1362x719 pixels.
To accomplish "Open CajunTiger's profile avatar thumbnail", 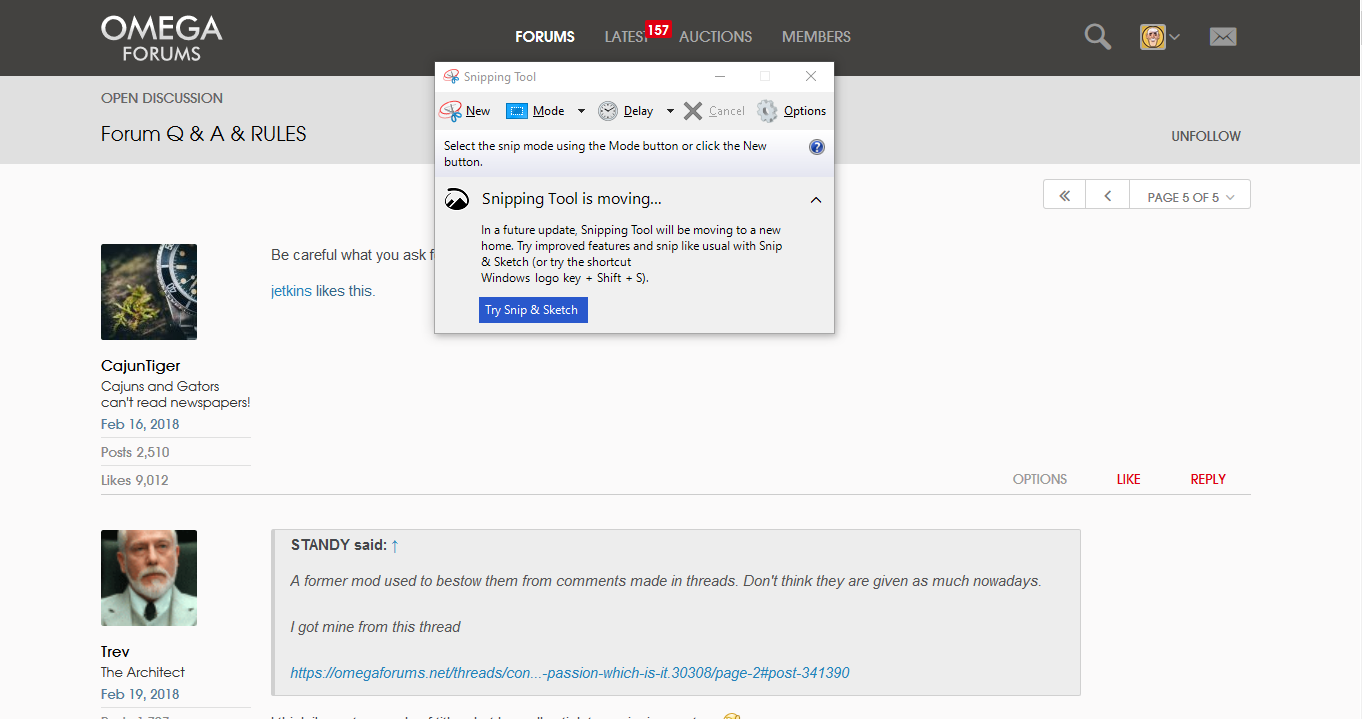I will pos(149,292).
